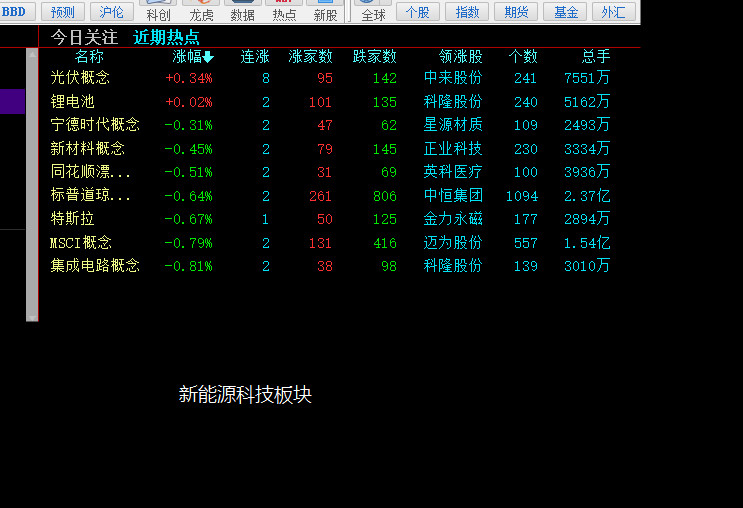
Task: Click the 基金 button
Action: [565, 11]
